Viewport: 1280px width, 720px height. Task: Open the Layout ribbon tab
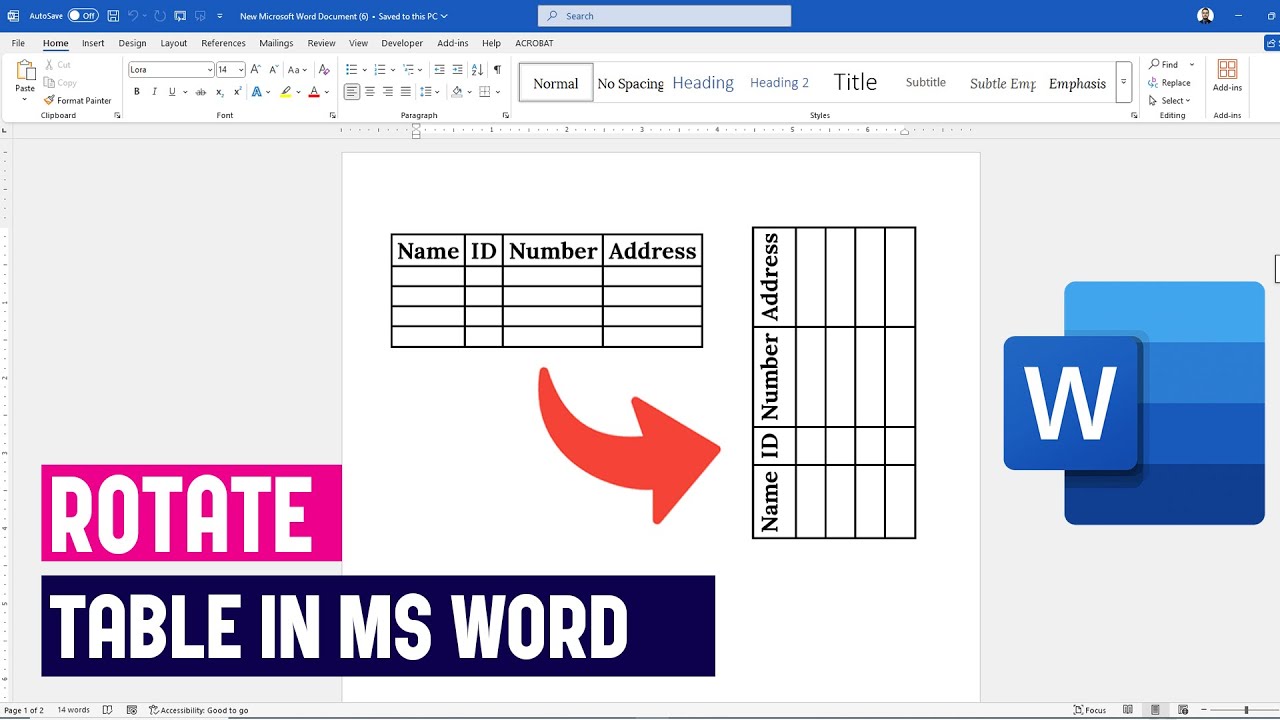tap(174, 43)
